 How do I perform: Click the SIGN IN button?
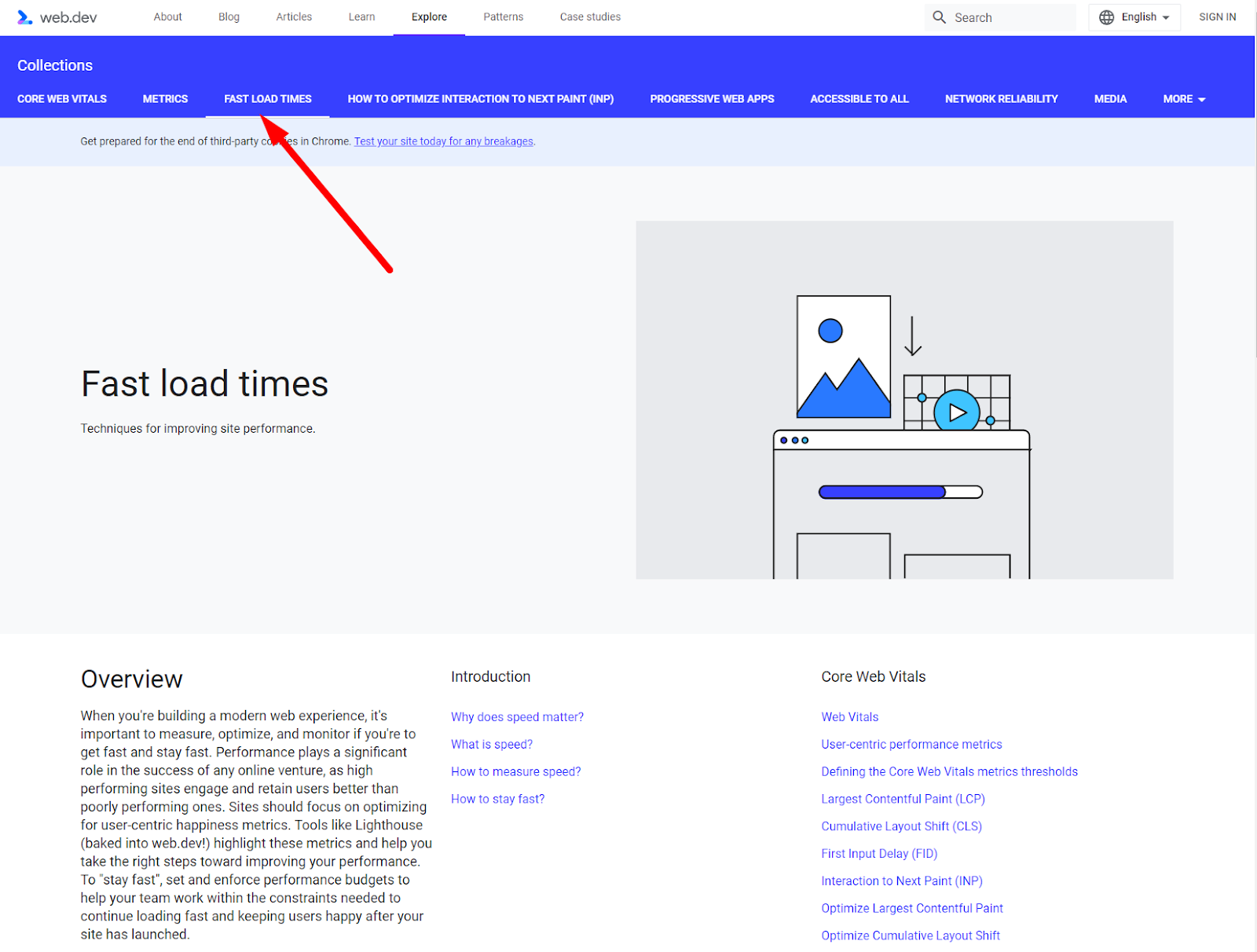[x=1217, y=16]
